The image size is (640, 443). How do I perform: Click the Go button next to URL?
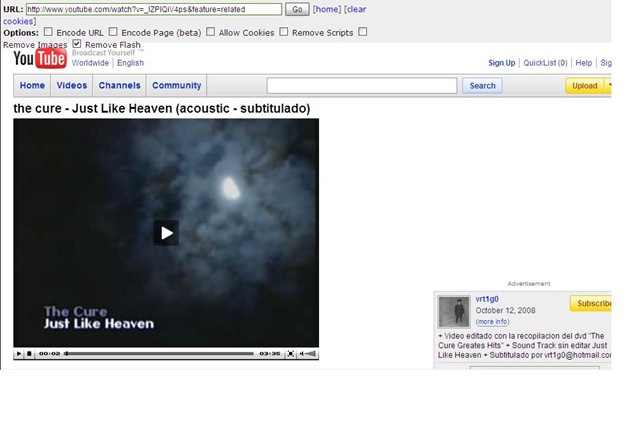[x=297, y=9]
